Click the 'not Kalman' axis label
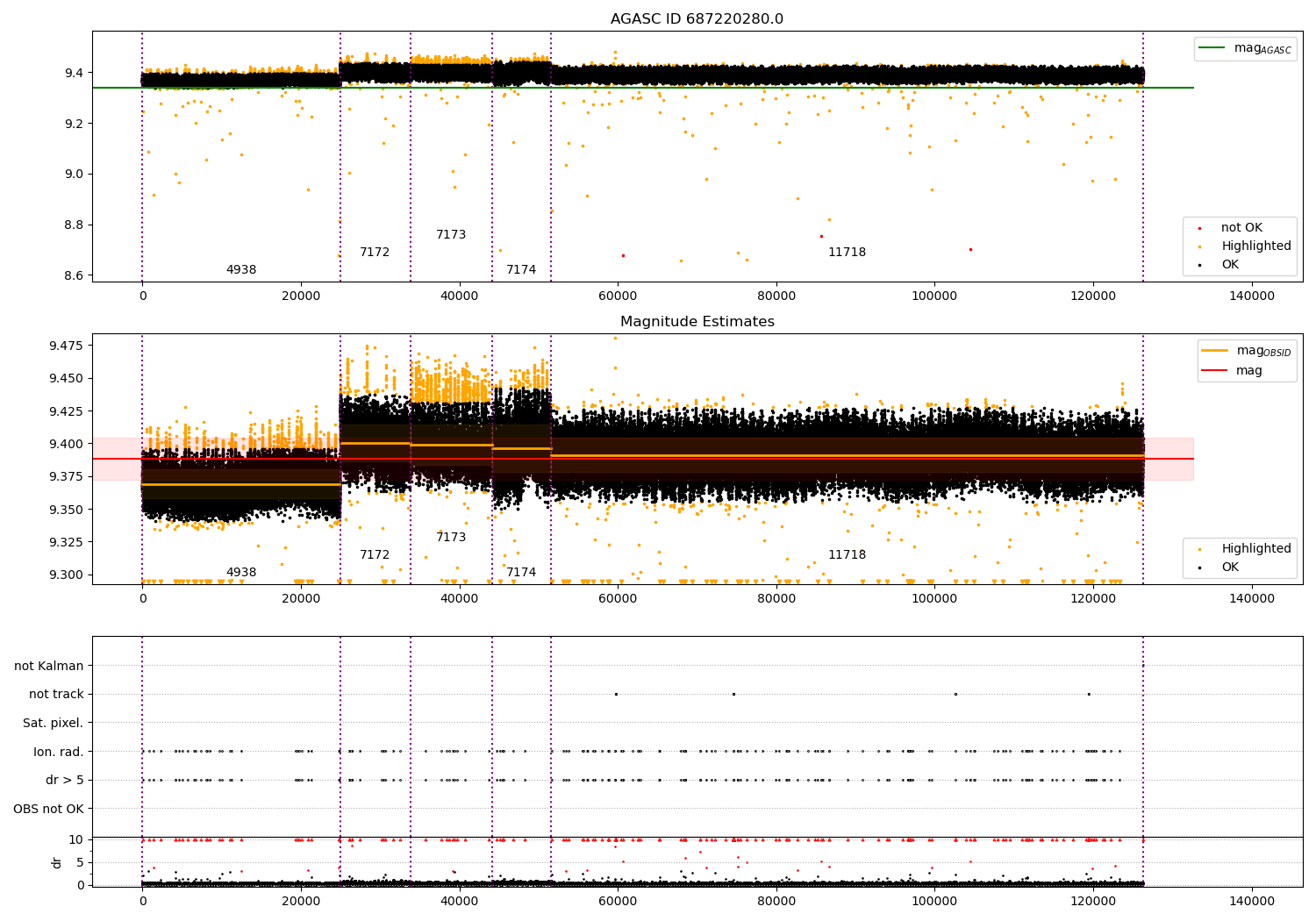Viewport: 1316px width, 921px height. click(x=49, y=667)
